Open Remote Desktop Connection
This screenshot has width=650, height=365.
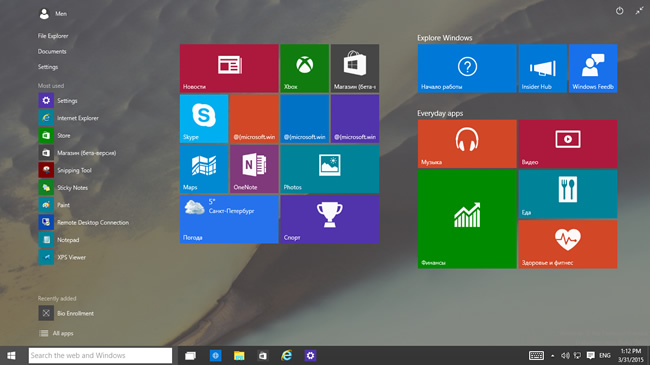point(84,222)
